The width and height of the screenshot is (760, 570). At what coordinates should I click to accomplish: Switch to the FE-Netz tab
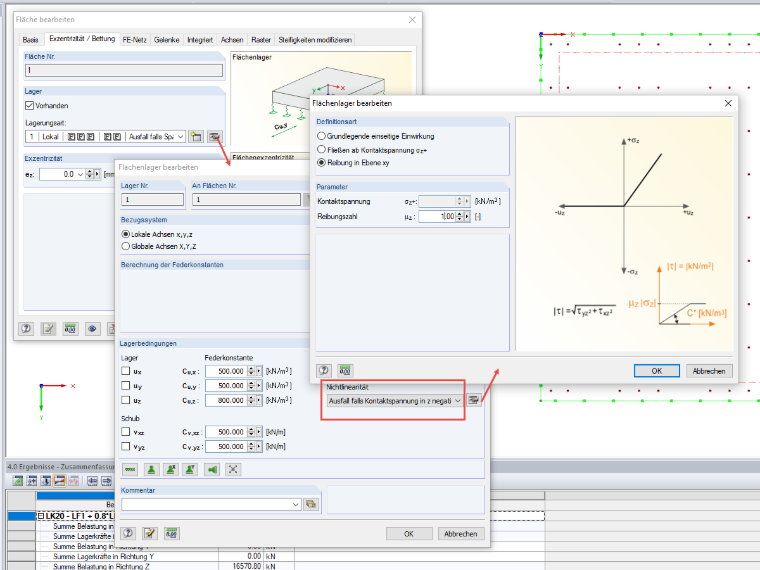(x=134, y=40)
